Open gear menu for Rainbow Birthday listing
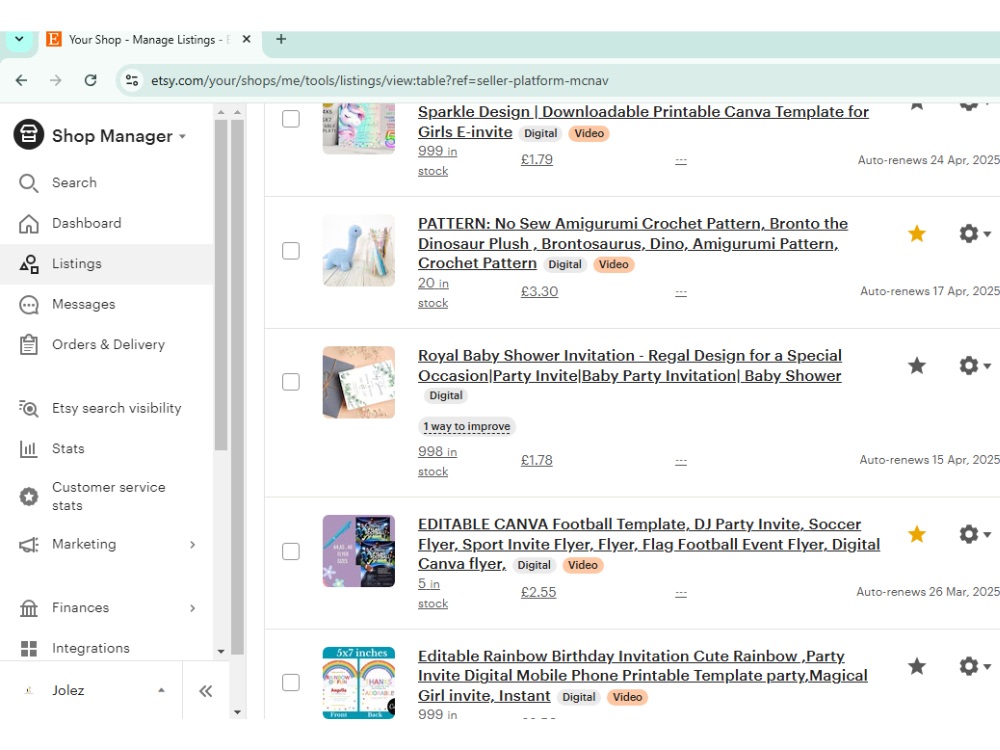This screenshot has height=750, width=1000. pos(974,666)
